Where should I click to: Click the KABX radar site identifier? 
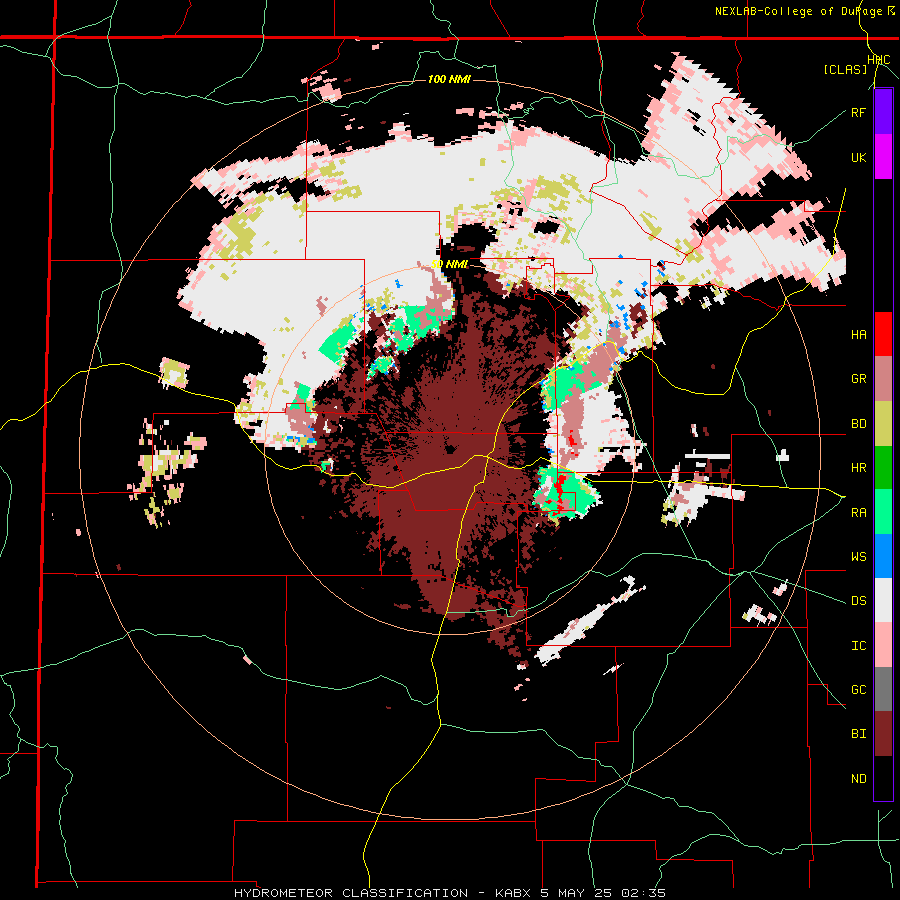pos(514,893)
